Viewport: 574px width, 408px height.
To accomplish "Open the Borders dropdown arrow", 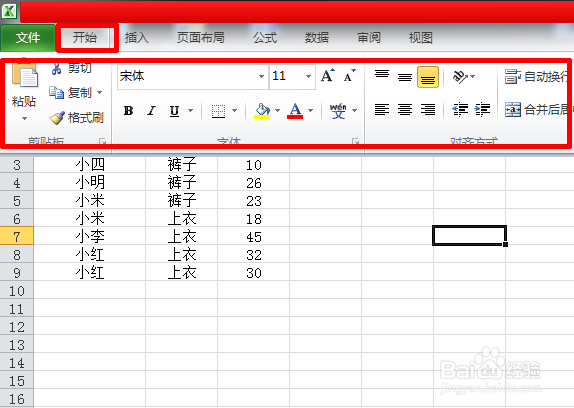I will (x=235, y=110).
